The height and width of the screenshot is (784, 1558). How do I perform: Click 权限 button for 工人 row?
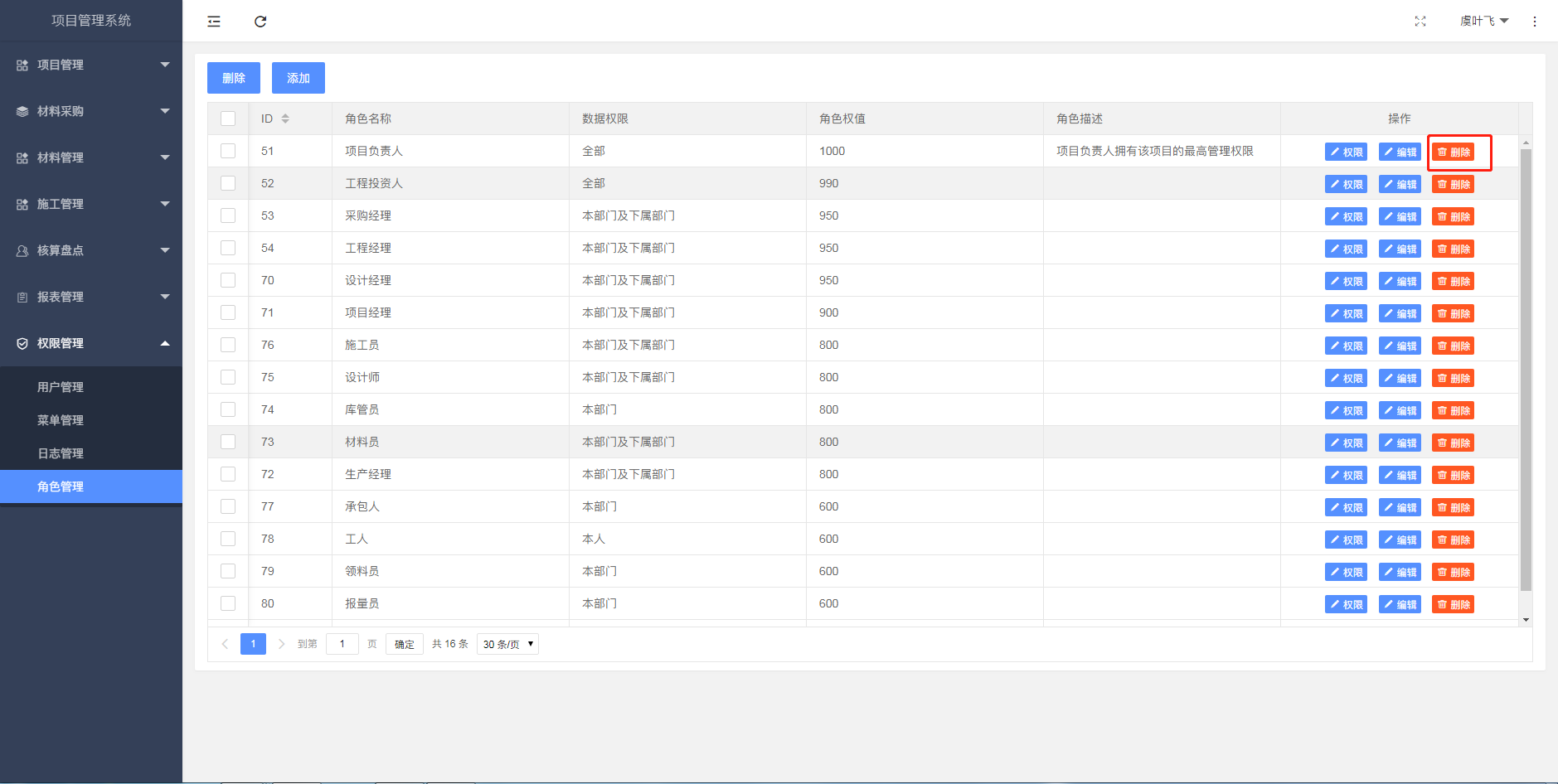tap(1346, 540)
